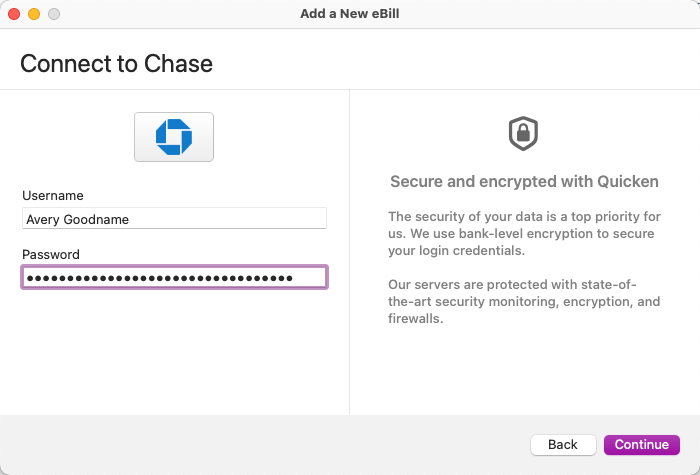The height and width of the screenshot is (475, 700).
Task: Click the "Connect to Chase" heading
Action: [117, 64]
